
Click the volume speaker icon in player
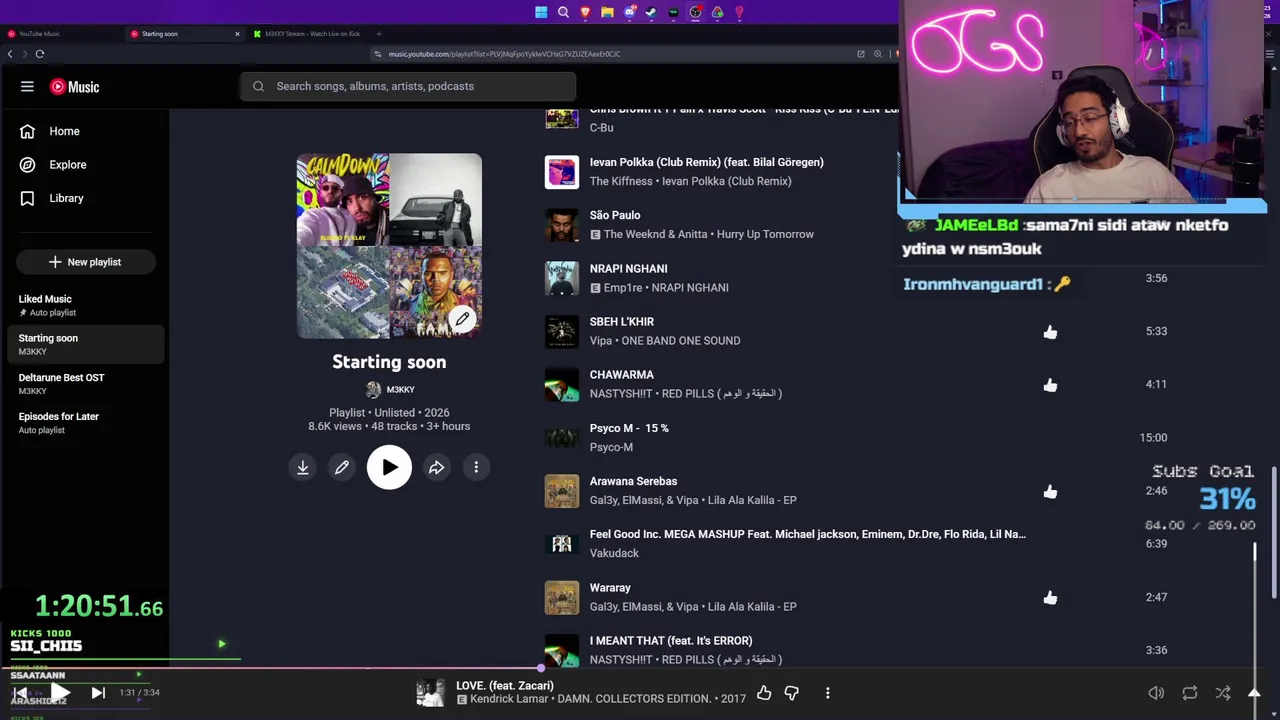pos(1156,692)
